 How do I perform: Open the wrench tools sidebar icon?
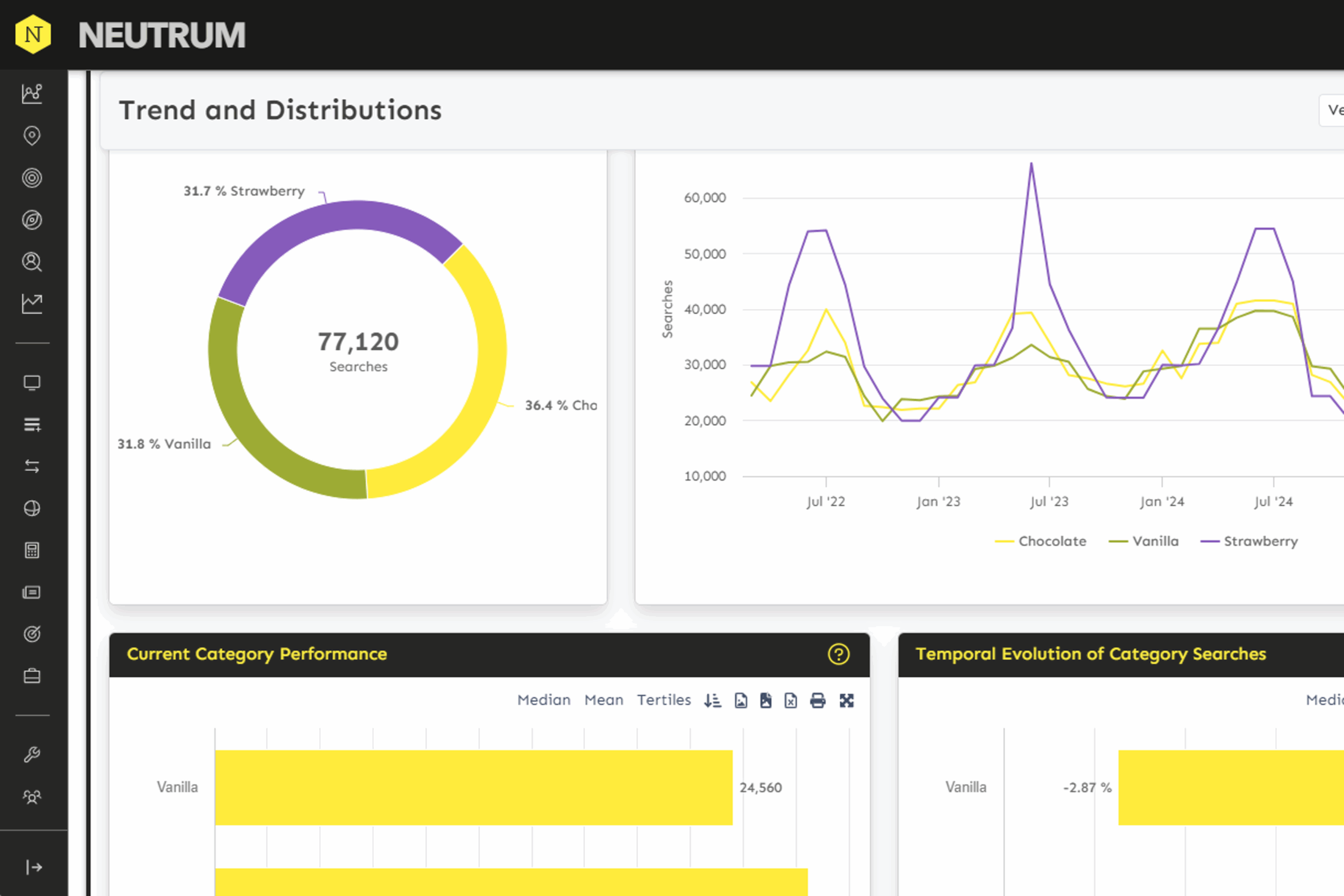pyautogui.click(x=32, y=755)
